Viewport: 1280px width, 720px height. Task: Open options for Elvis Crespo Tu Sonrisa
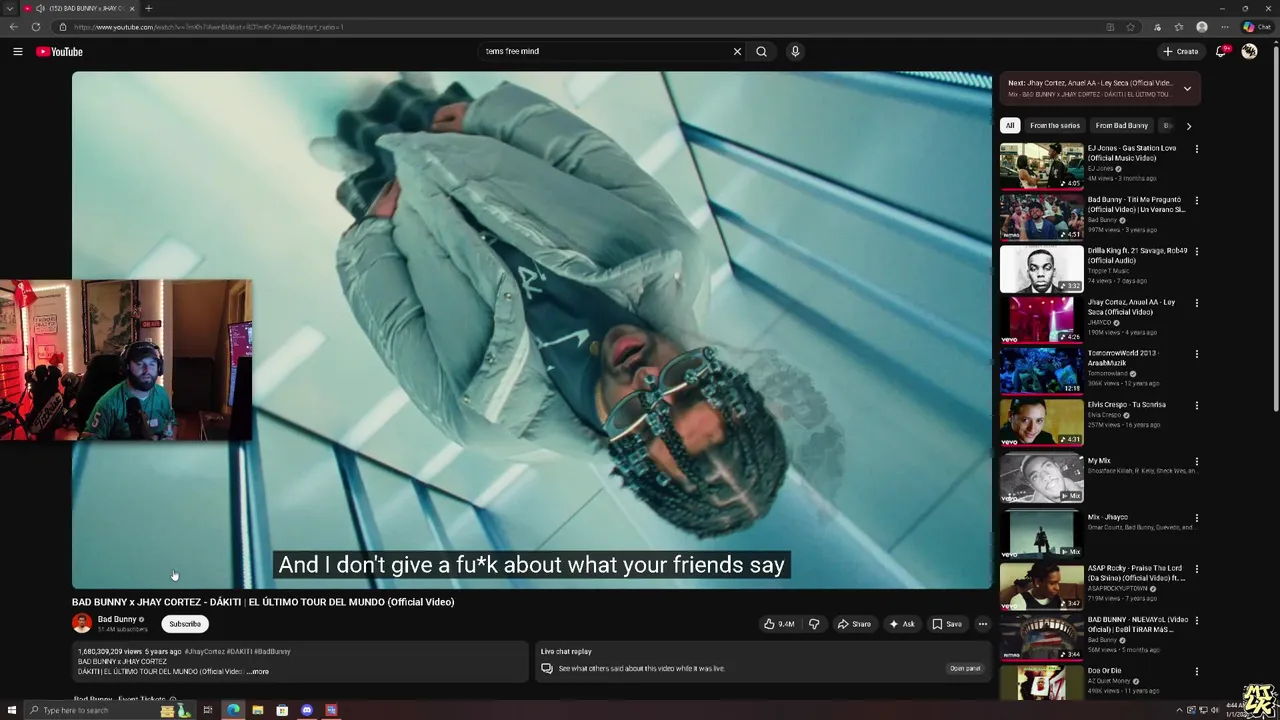[x=1196, y=405]
